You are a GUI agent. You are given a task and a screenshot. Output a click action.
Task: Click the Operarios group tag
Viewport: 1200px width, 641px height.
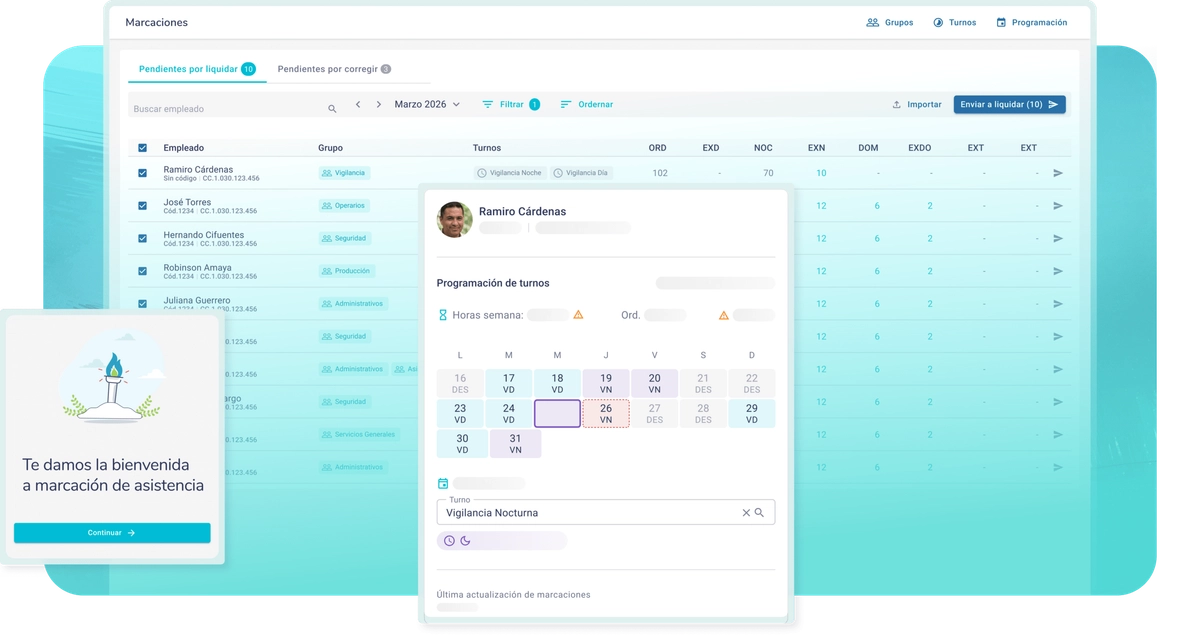click(344, 205)
